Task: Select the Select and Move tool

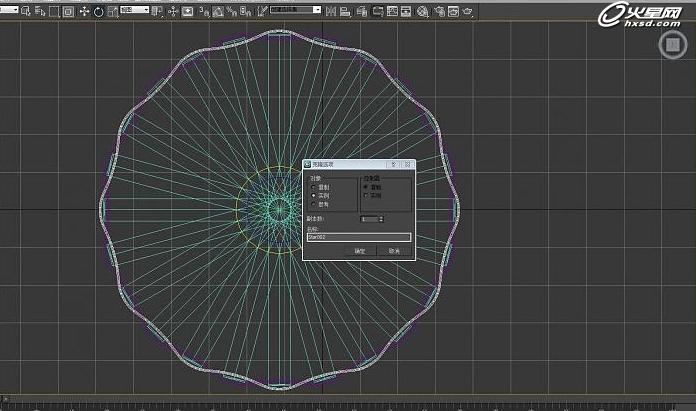Action: pos(82,11)
